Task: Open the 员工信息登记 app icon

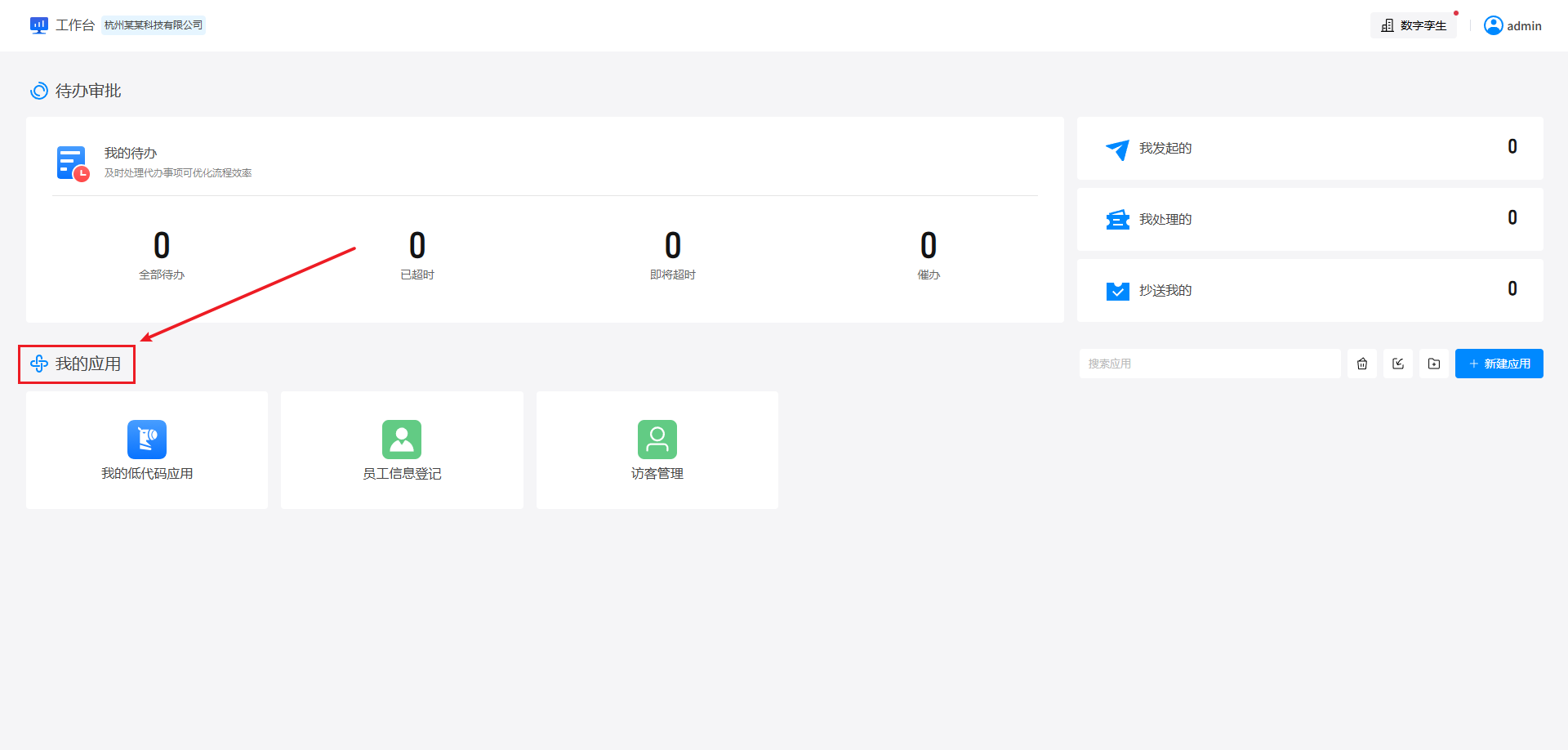Action: pos(402,440)
